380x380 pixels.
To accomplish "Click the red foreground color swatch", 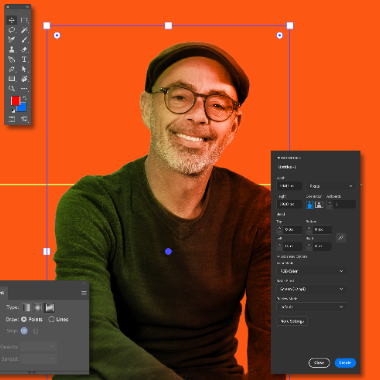I will point(15,101).
